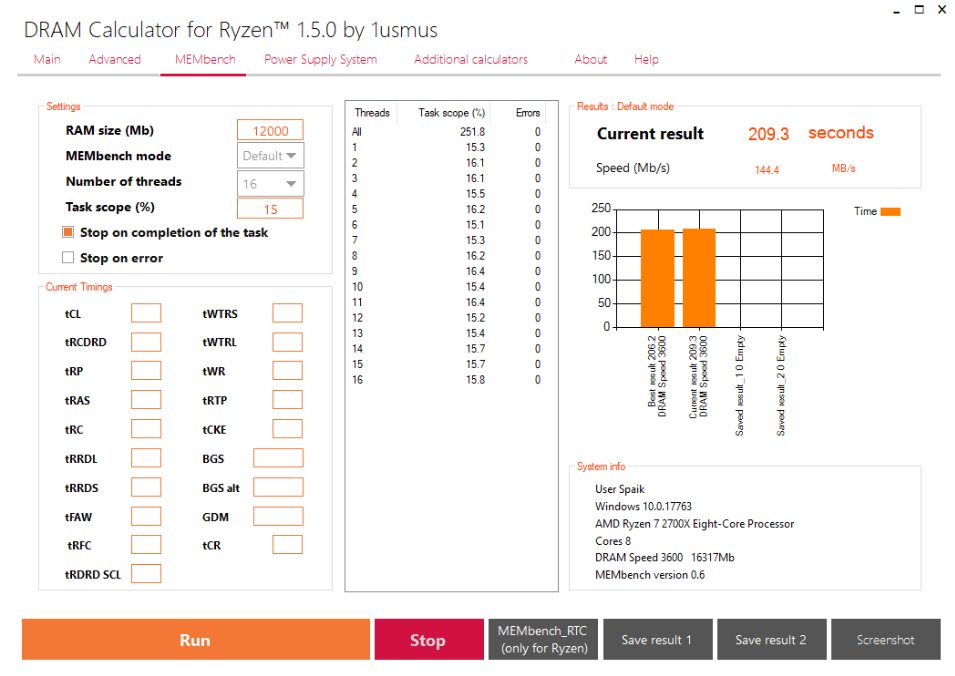Click the tWTRL timing field
This screenshot has height=676, width=955.
(x=287, y=342)
